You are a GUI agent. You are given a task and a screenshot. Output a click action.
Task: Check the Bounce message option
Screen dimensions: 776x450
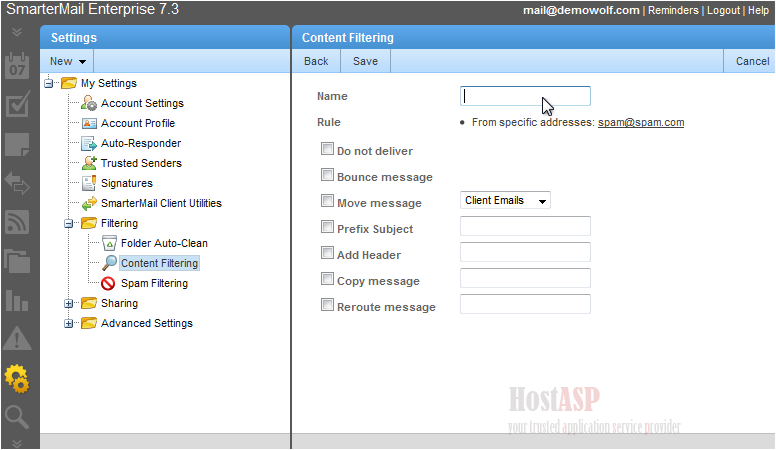(x=327, y=174)
